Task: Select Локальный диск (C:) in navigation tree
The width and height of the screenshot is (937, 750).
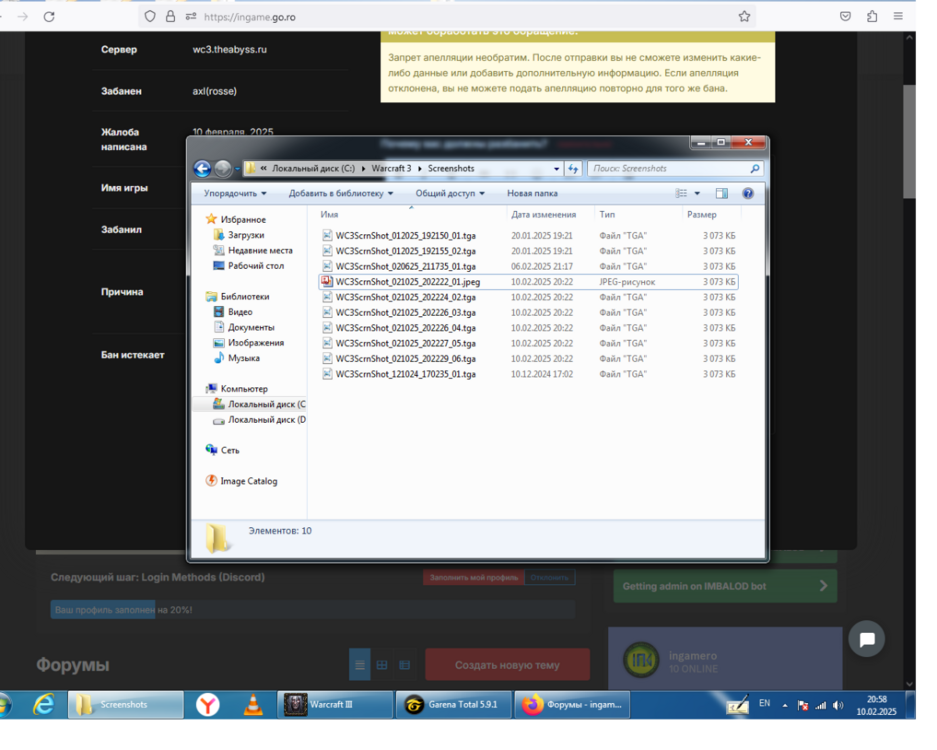Action: (265, 404)
